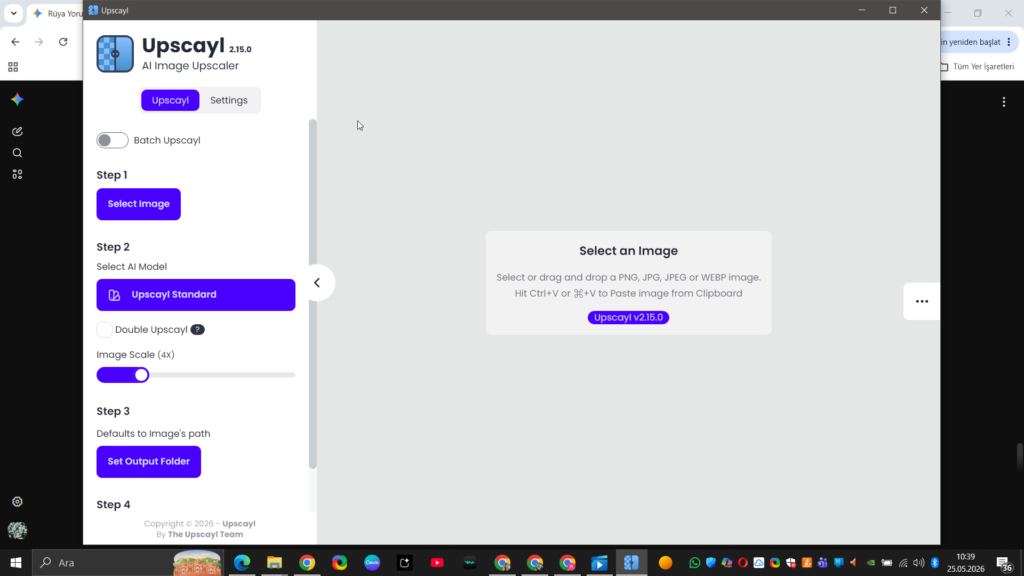Click the Image Scale slider handle
The height and width of the screenshot is (576, 1024).
[141, 375]
